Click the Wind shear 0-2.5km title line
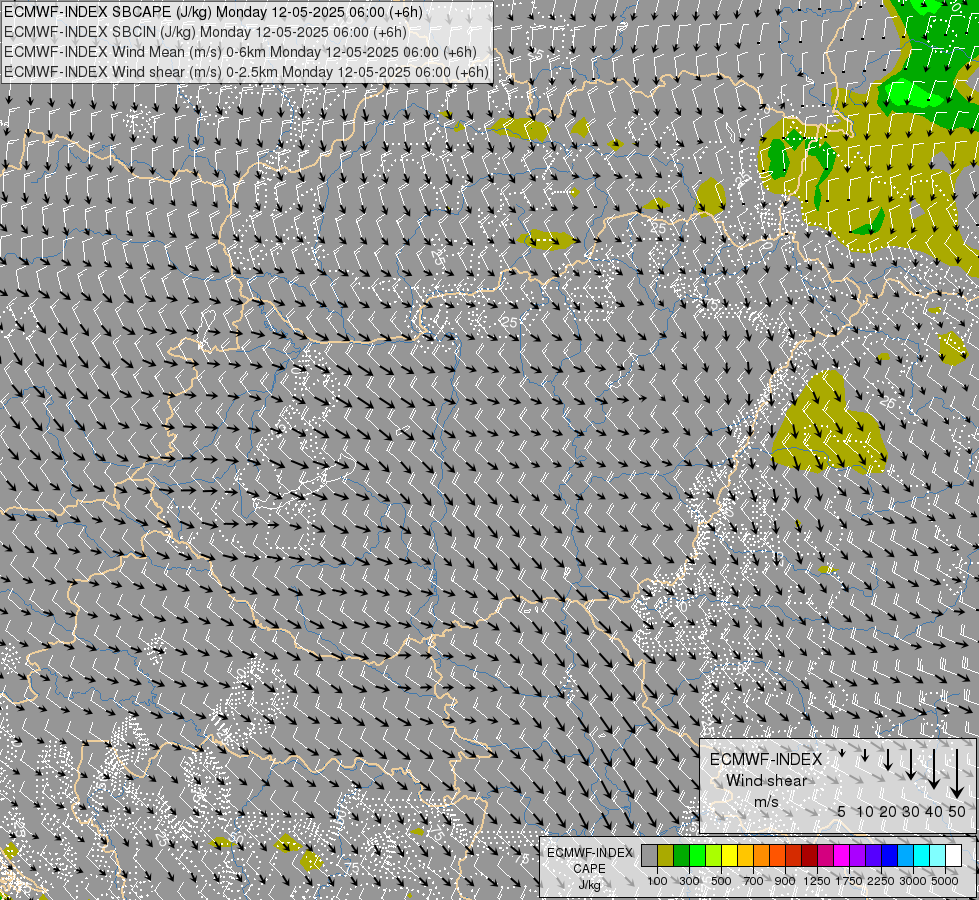This screenshot has height=900, width=979. (x=246, y=72)
